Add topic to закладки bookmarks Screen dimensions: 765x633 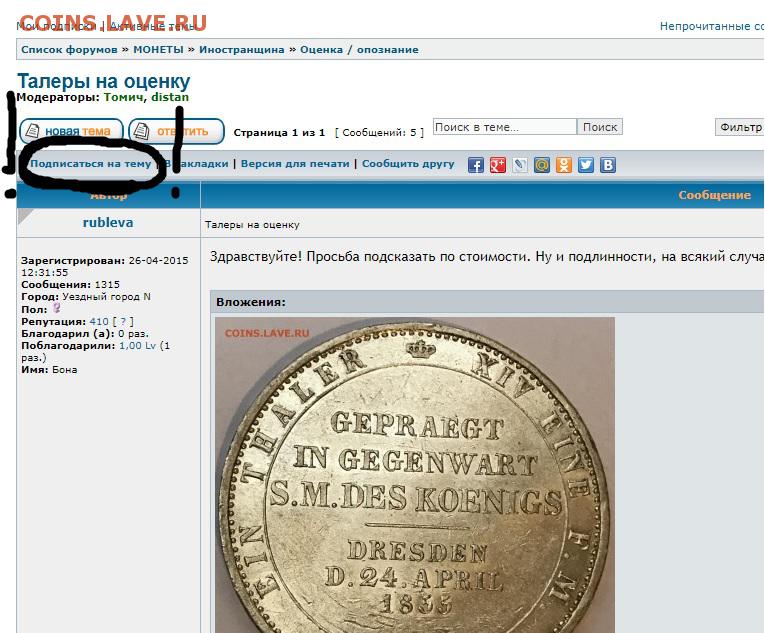pyautogui.click(x=197, y=164)
